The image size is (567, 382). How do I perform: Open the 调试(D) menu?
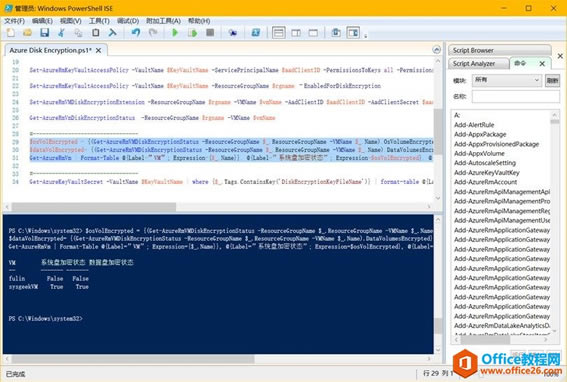point(128,21)
